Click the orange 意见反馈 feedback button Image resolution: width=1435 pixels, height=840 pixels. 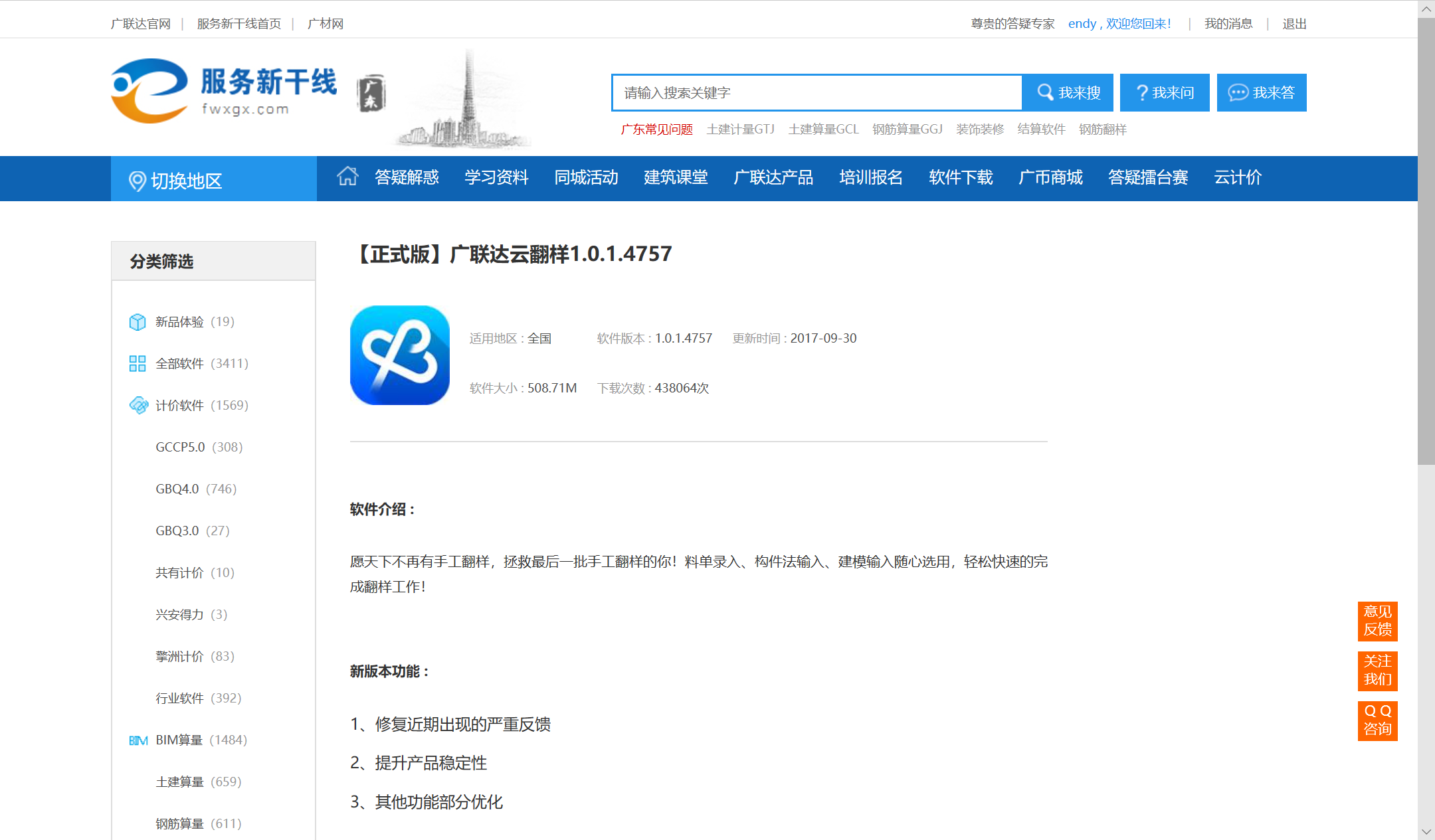tap(1377, 621)
